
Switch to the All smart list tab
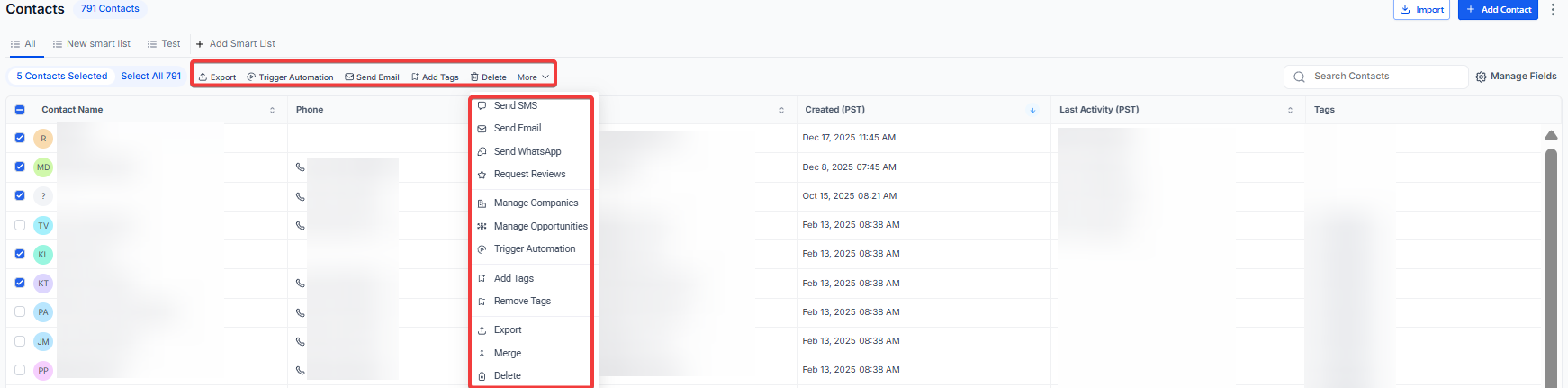coord(23,43)
